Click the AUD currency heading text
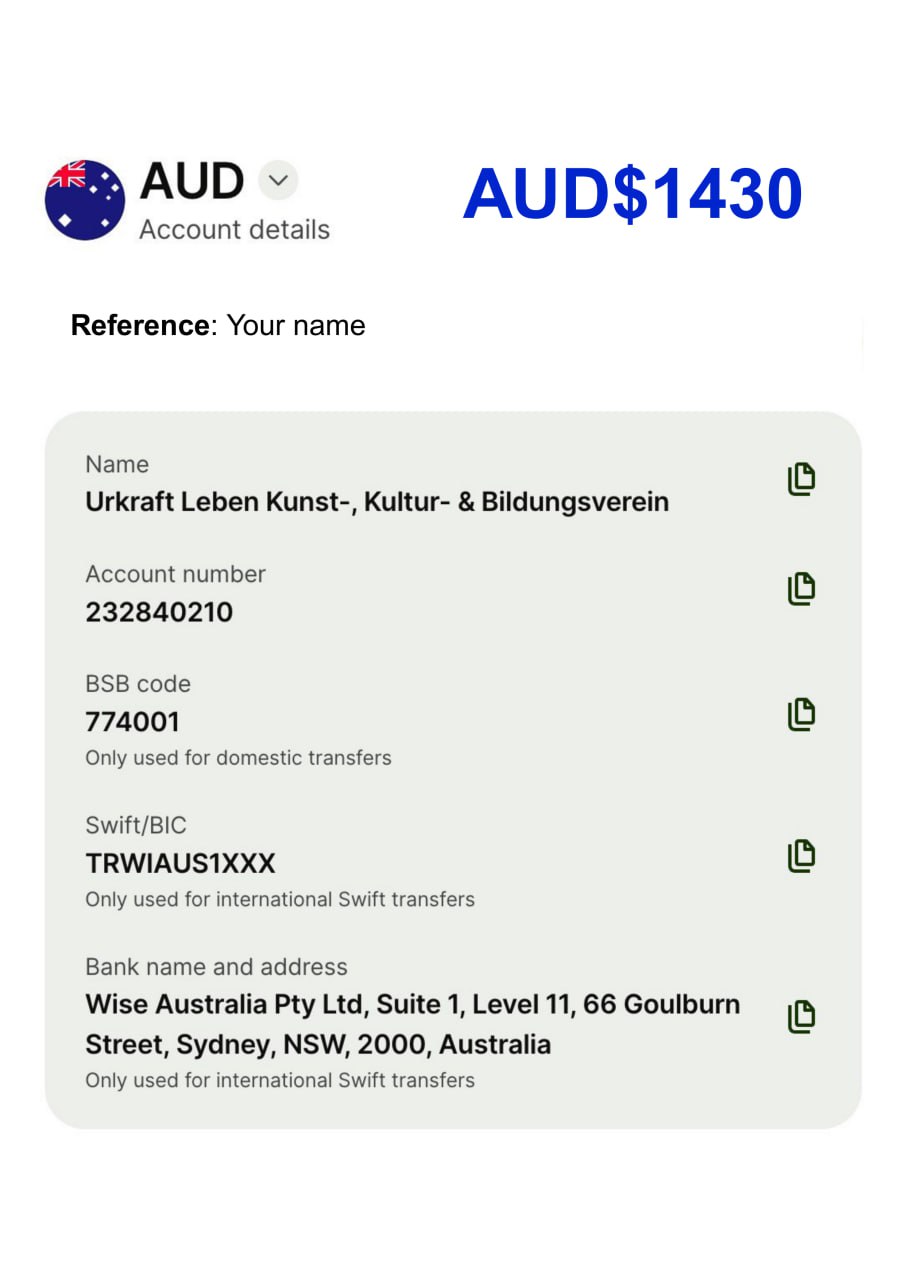Image resolution: width=905 pixels, height=1280 pixels. [192, 181]
